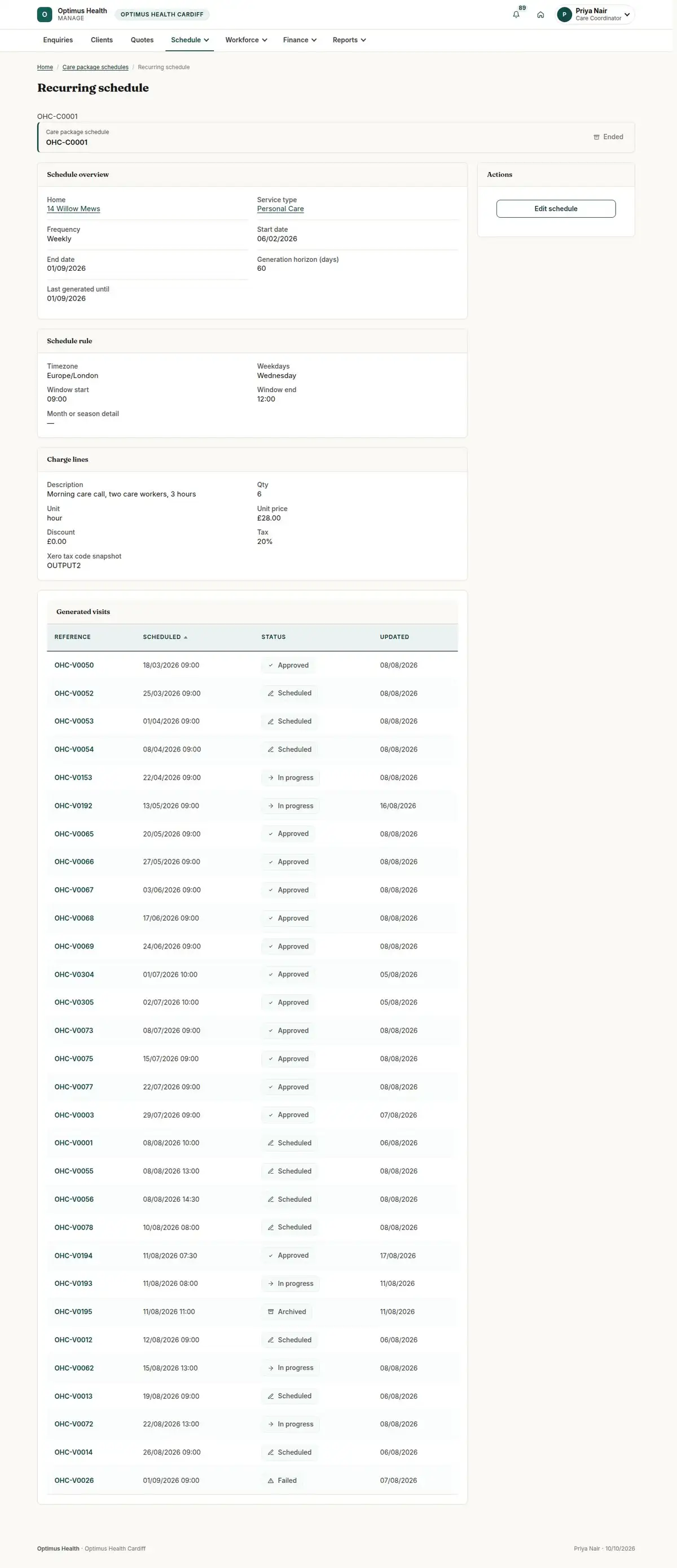Click arrow icon on OHC-V0193 In progress badge
The height and width of the screenshot is (1568, 677).
(271, 1284)
